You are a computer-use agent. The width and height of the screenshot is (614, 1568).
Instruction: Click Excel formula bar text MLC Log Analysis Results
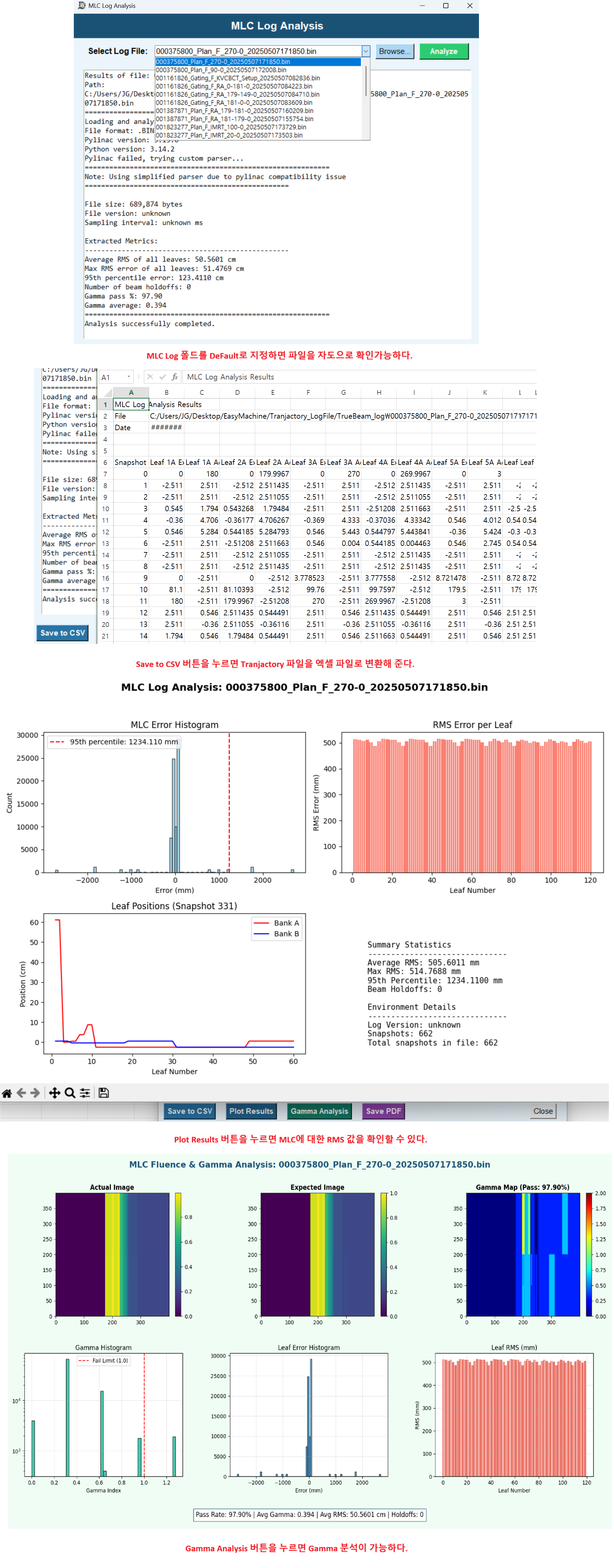pyautogui.click(x=231, y=377)
